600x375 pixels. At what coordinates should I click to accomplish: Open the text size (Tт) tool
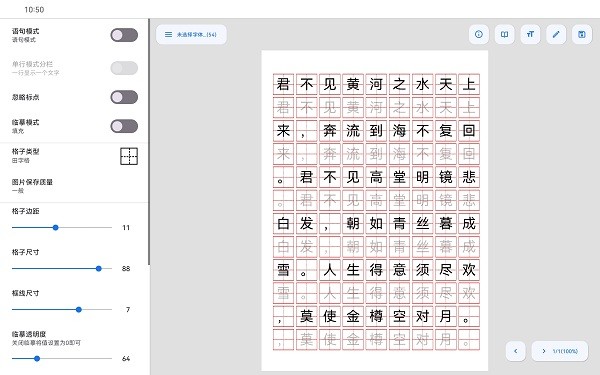point(530,34)
